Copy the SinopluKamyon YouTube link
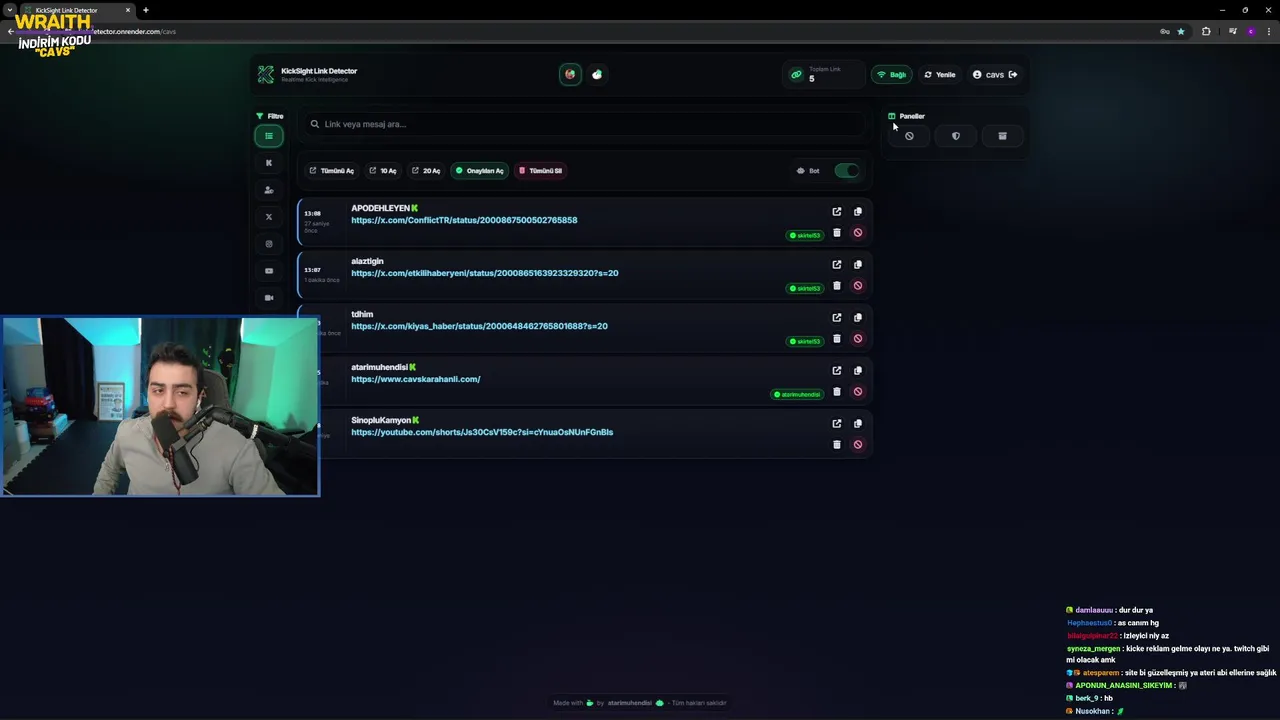 858,424
